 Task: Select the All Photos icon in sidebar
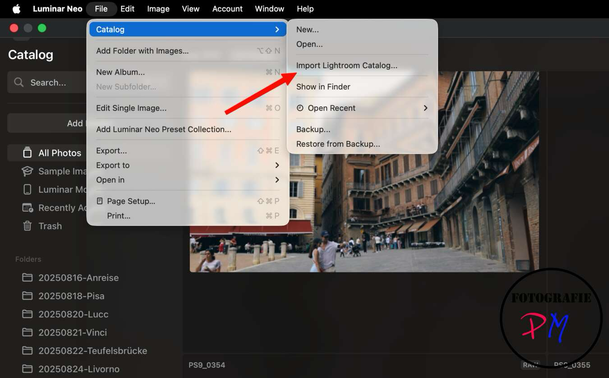27,153
